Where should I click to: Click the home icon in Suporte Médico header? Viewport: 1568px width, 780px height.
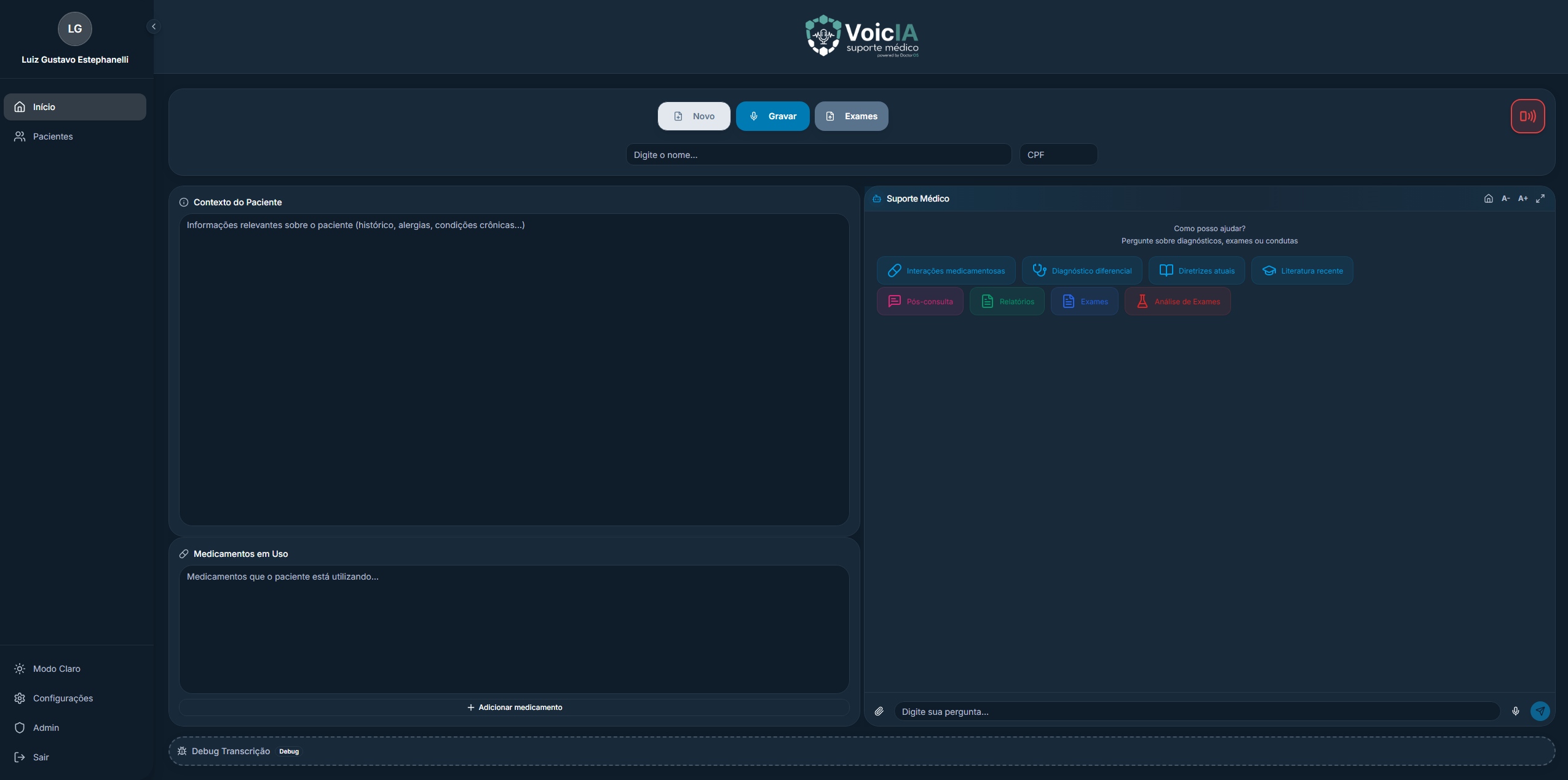(1489, 199)
